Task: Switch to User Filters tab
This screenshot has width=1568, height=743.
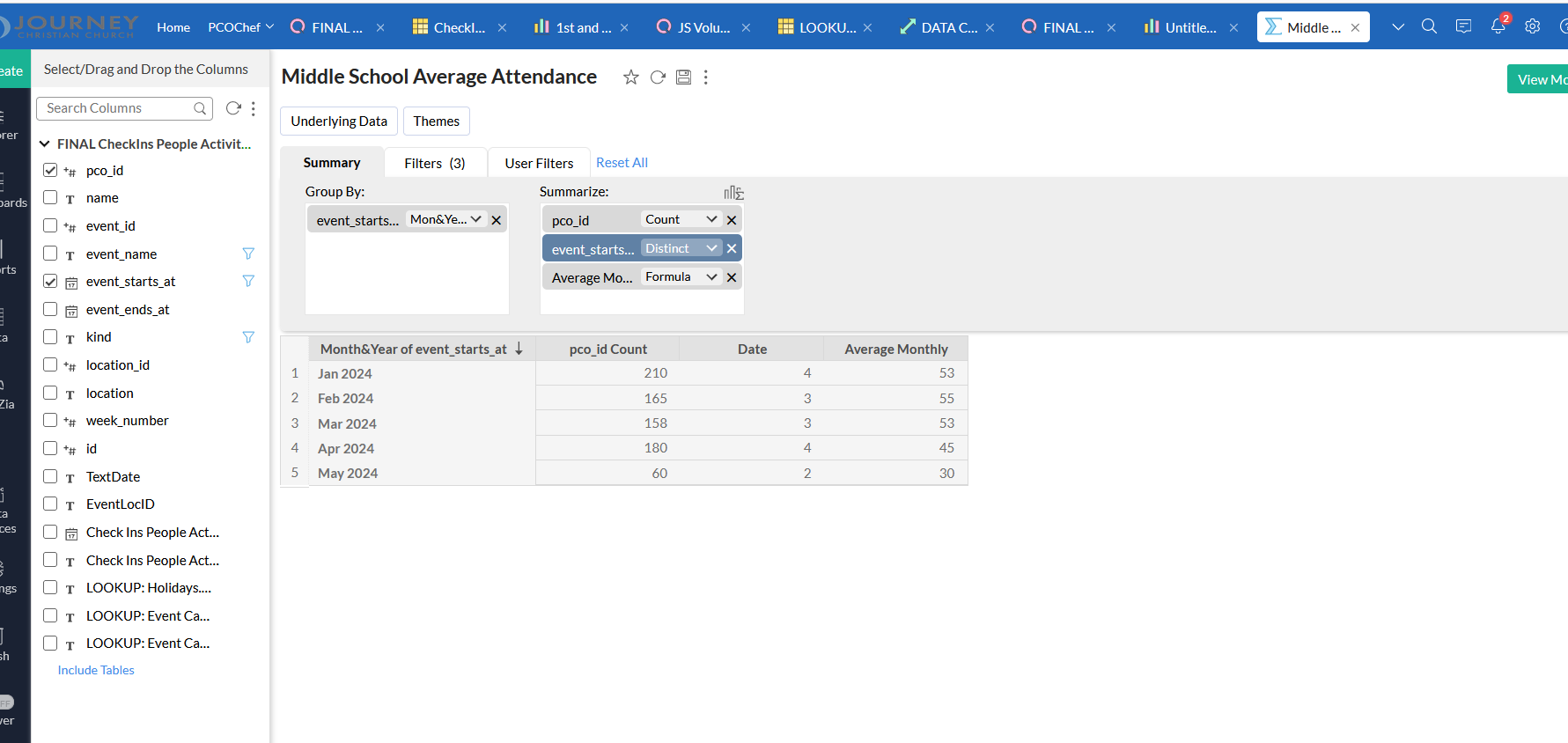Action: click(539, 164)
